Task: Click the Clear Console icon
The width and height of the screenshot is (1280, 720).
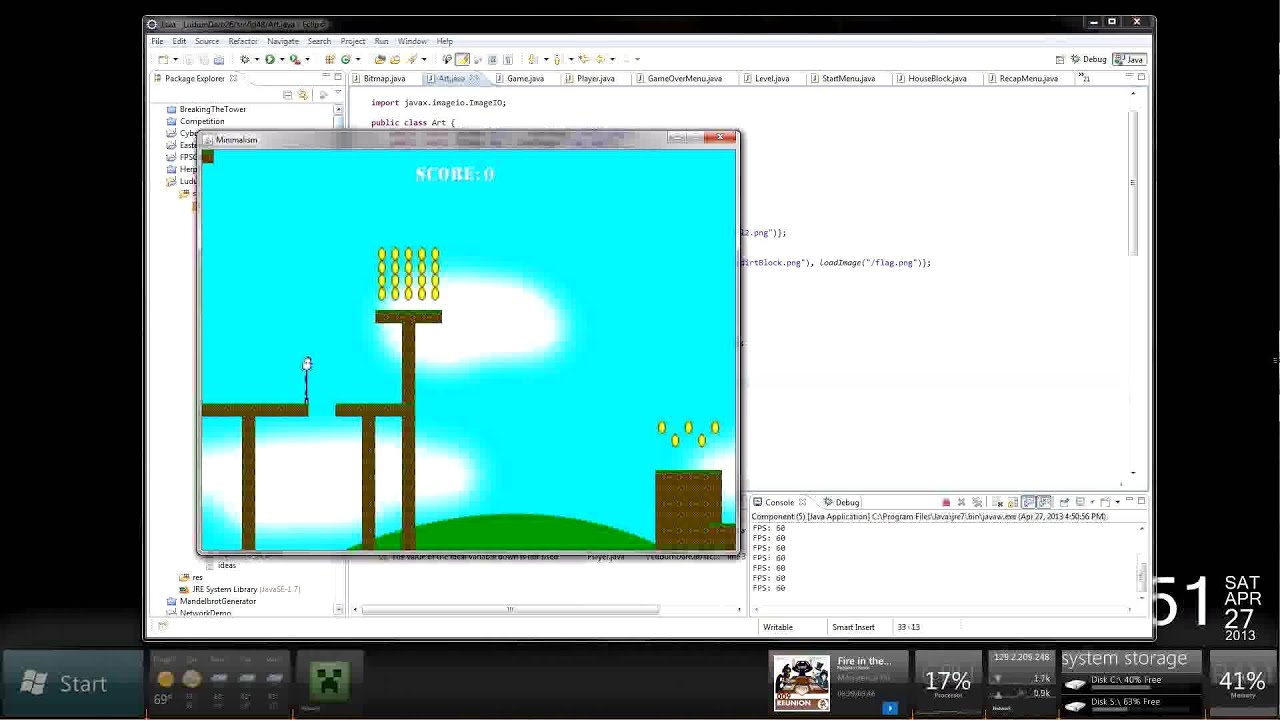Action: [x=998, y=502]
